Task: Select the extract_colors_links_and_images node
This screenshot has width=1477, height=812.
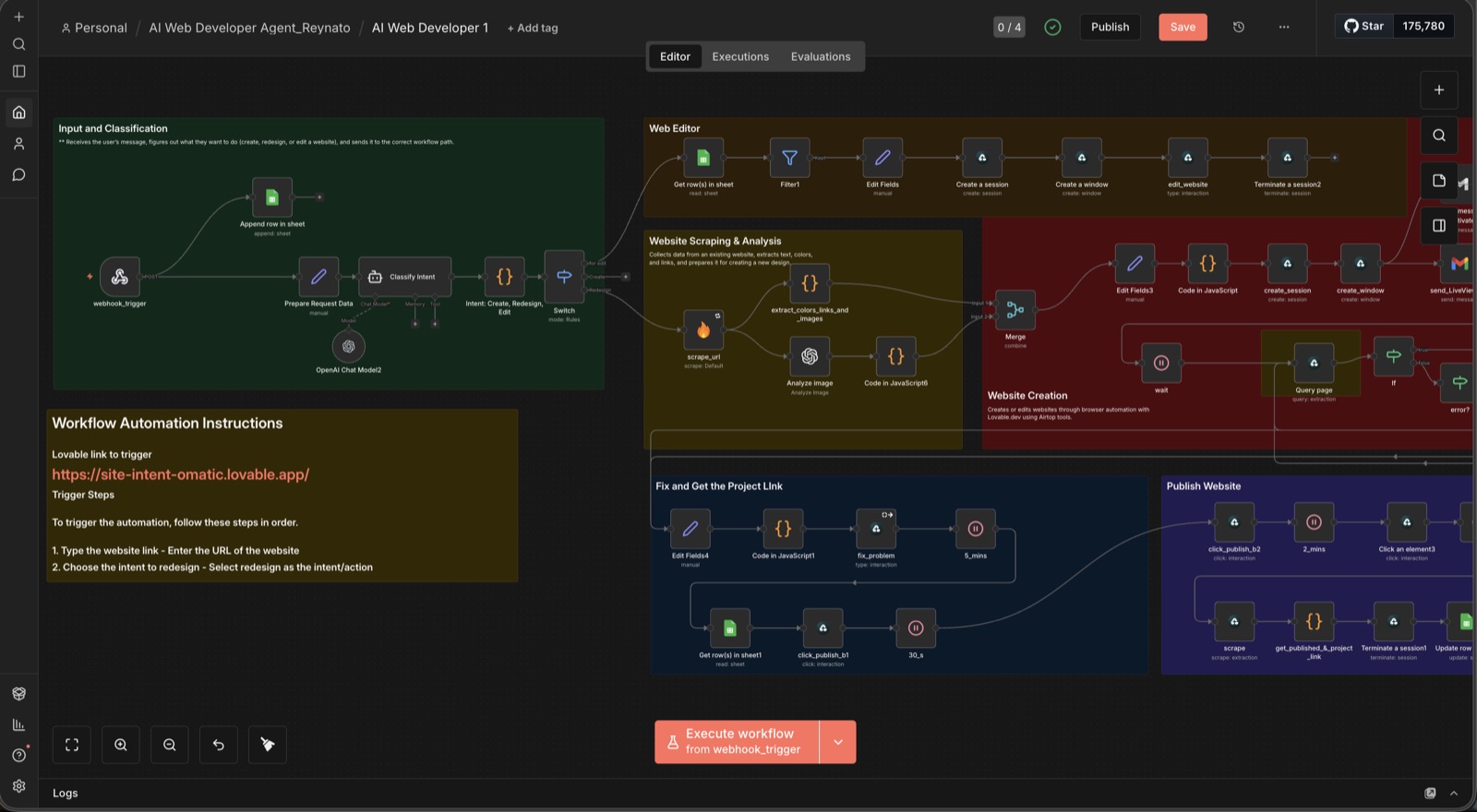Action: coord(810,283)
